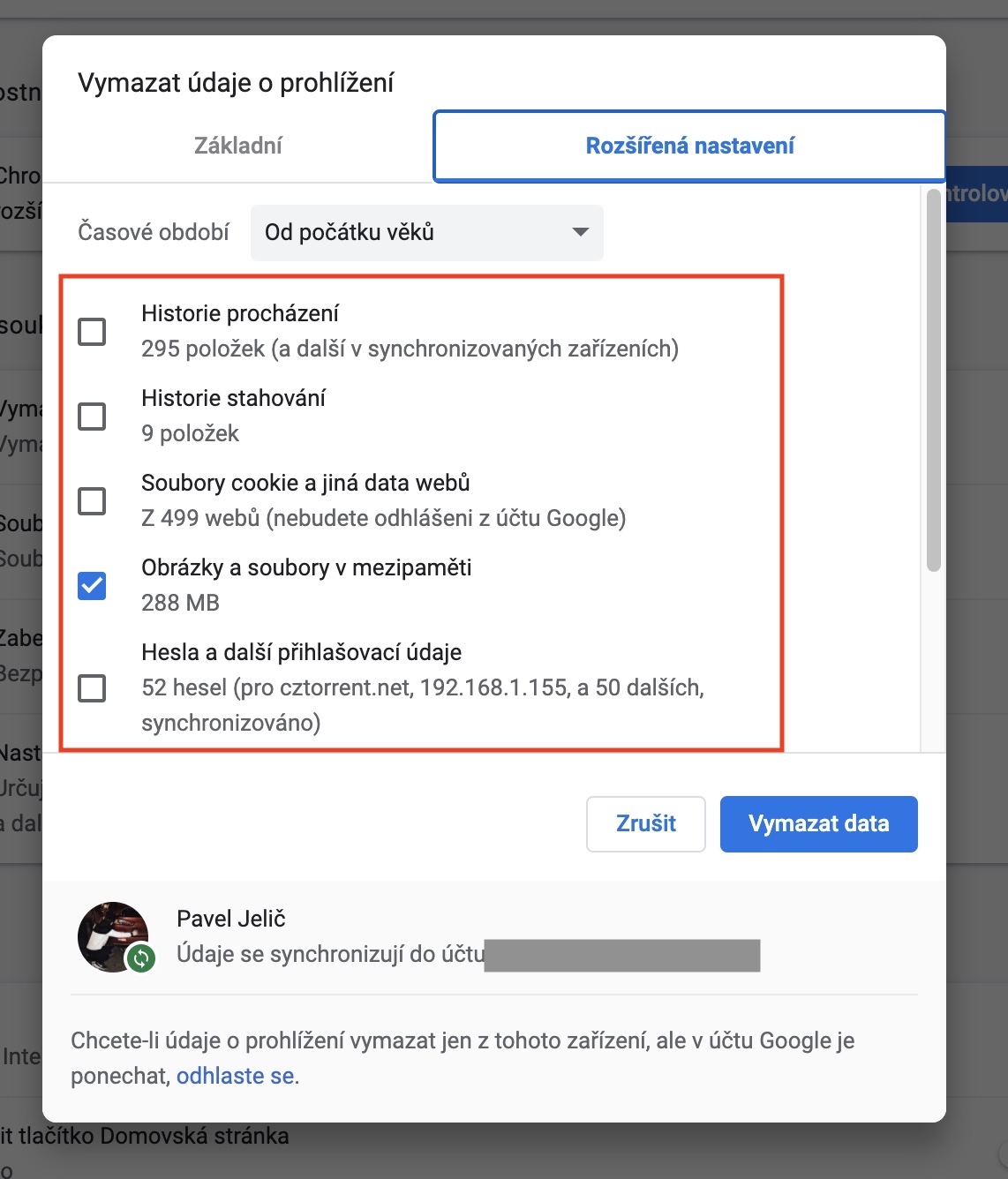Click the Vymazat data button
Screen dimensions: 1008x1179
point(819,824)
